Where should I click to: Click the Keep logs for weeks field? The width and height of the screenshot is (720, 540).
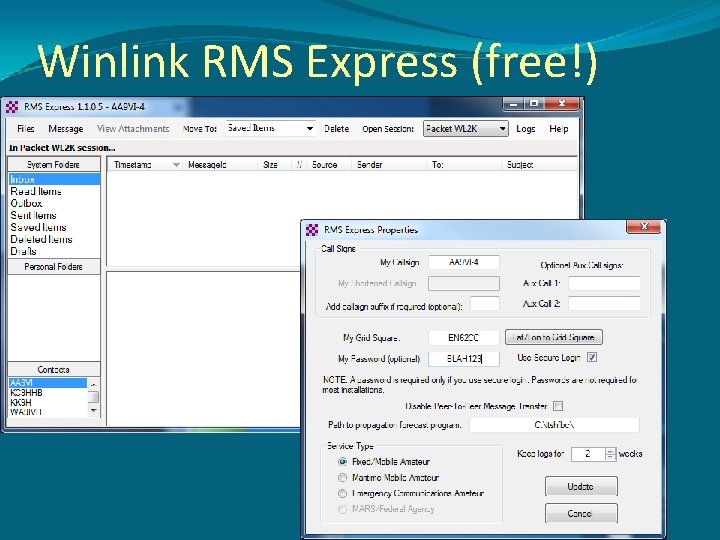(x=588, y=454)
